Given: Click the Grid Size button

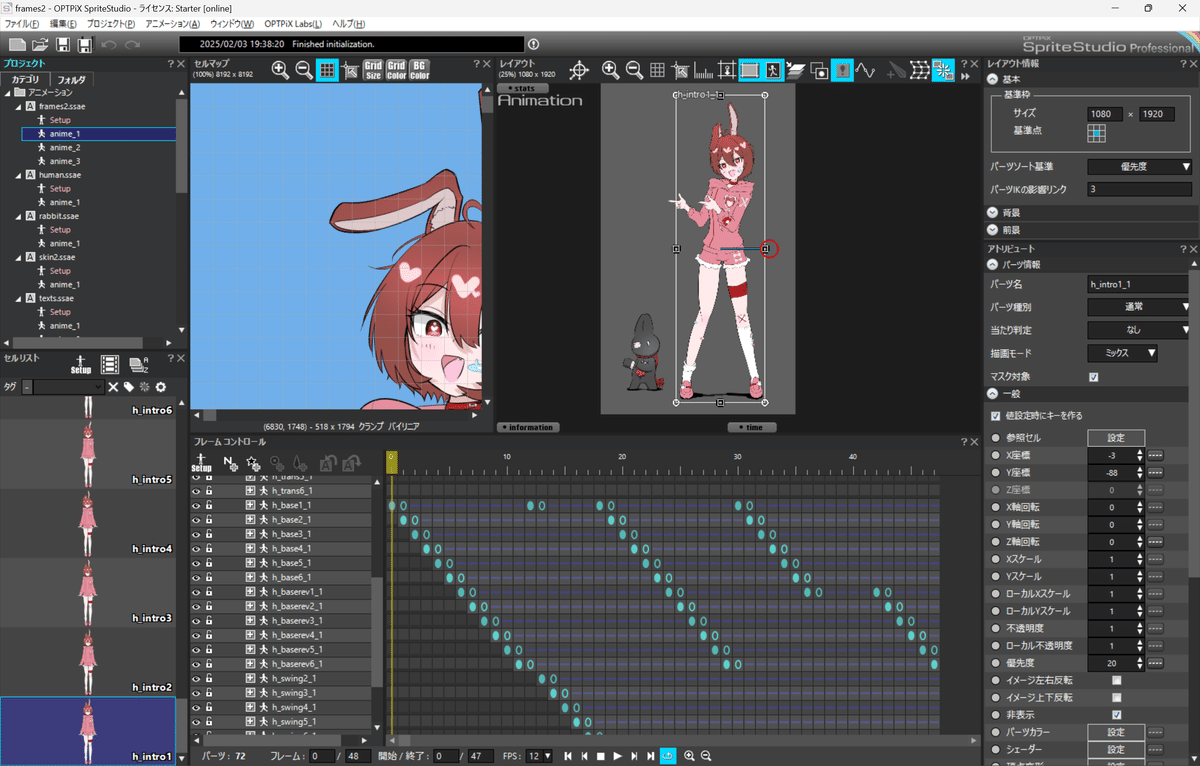Looking at the screenshot, I should [x=373, y=70].
